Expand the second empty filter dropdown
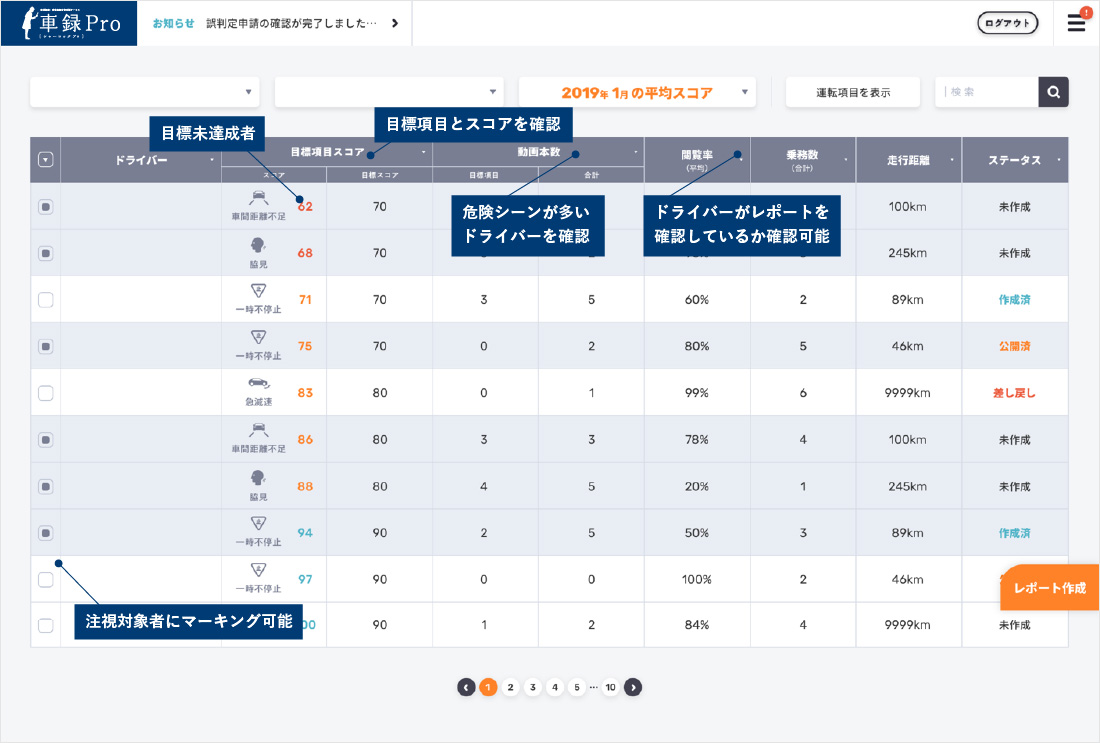The height and width of the screenshot is (743, 1100). (x=388, y=92)
